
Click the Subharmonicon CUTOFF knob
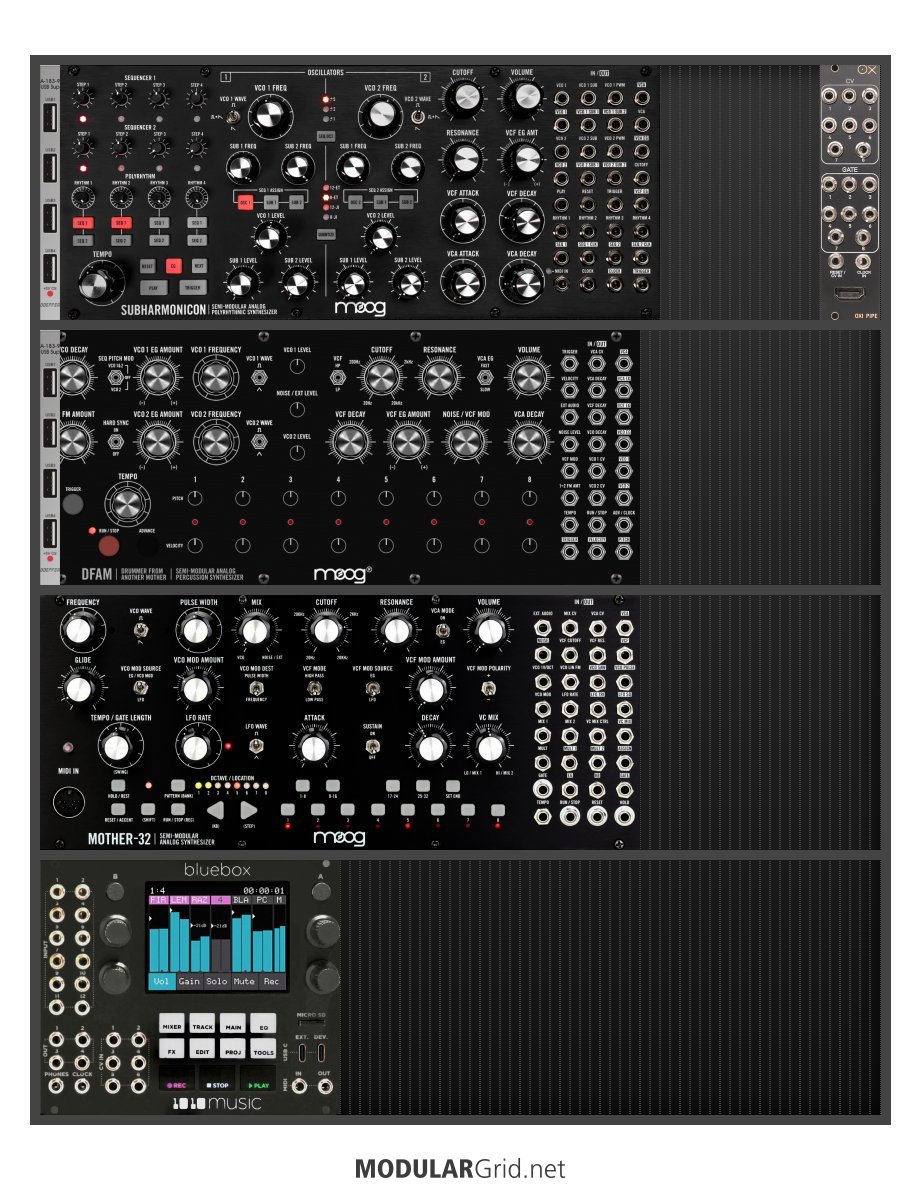[x=464, y=97]
